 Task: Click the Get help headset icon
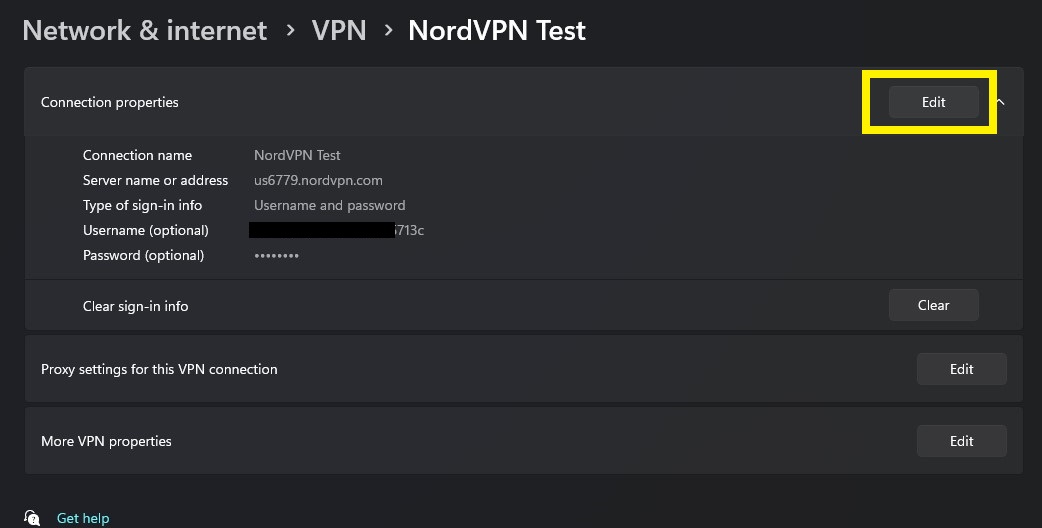tap(32, 517)
